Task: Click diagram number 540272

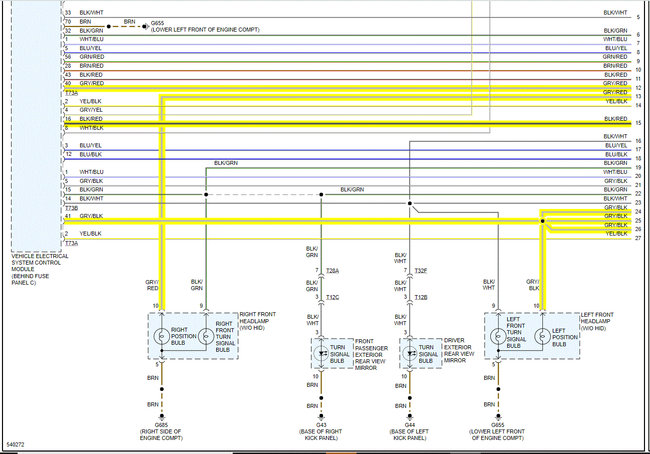Action: tap(15, 445)
